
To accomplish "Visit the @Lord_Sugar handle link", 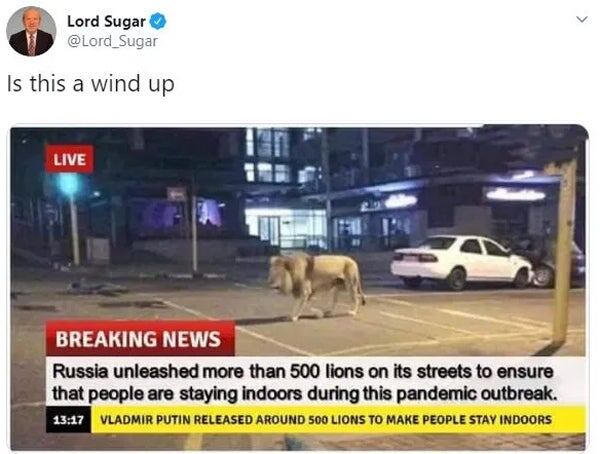I will 112,41.
